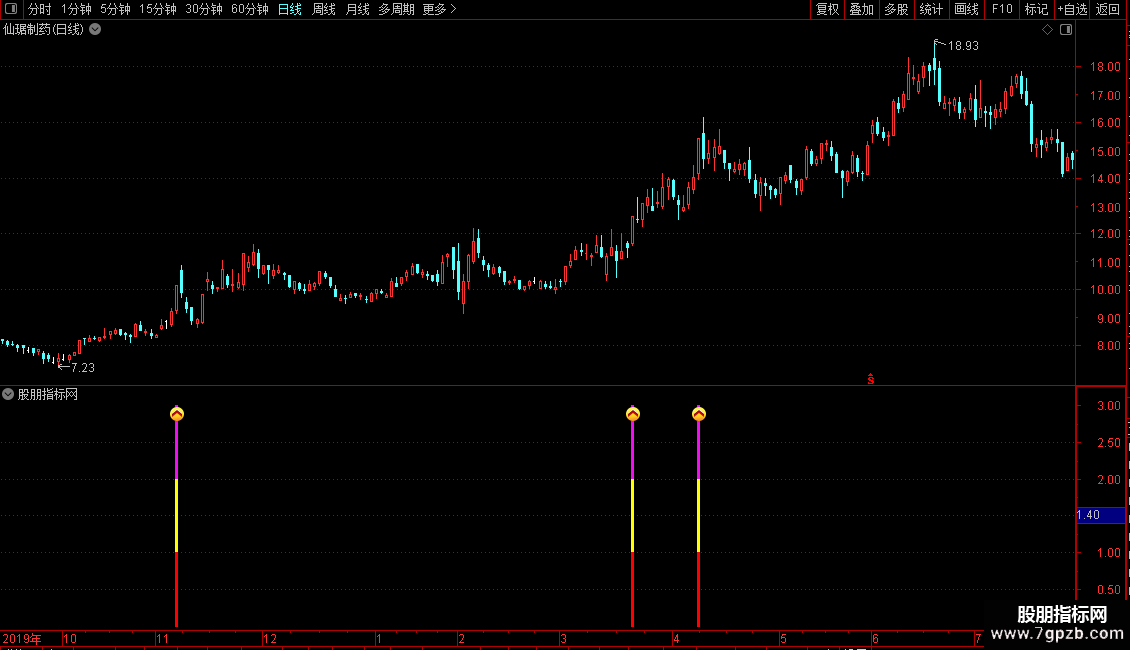Click the first yellow arrow signal marker
1130x650 pixels.
pyautogui.click(x=177, y=414)
